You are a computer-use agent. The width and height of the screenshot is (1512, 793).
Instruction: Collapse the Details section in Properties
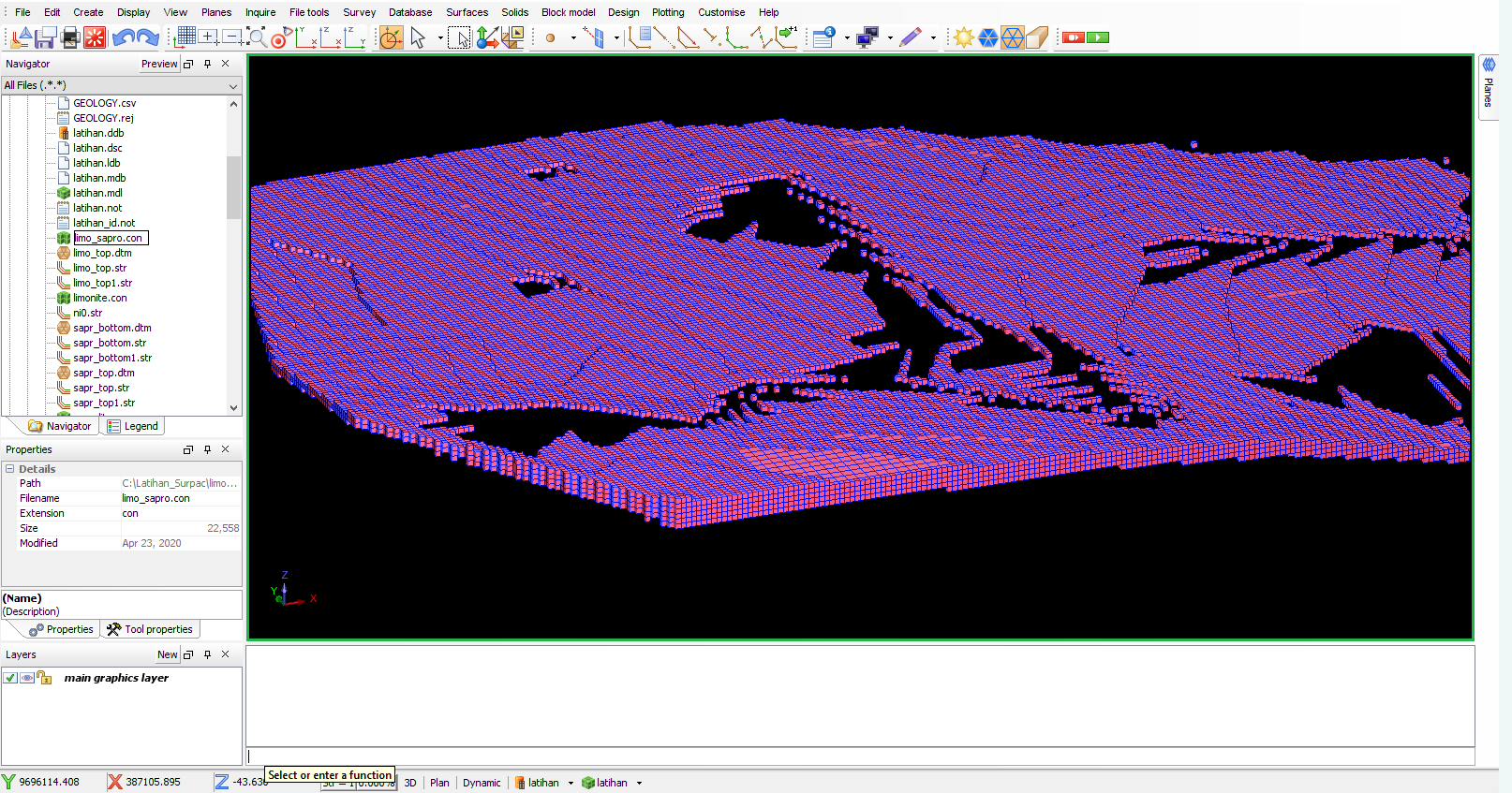coord(10,469)
